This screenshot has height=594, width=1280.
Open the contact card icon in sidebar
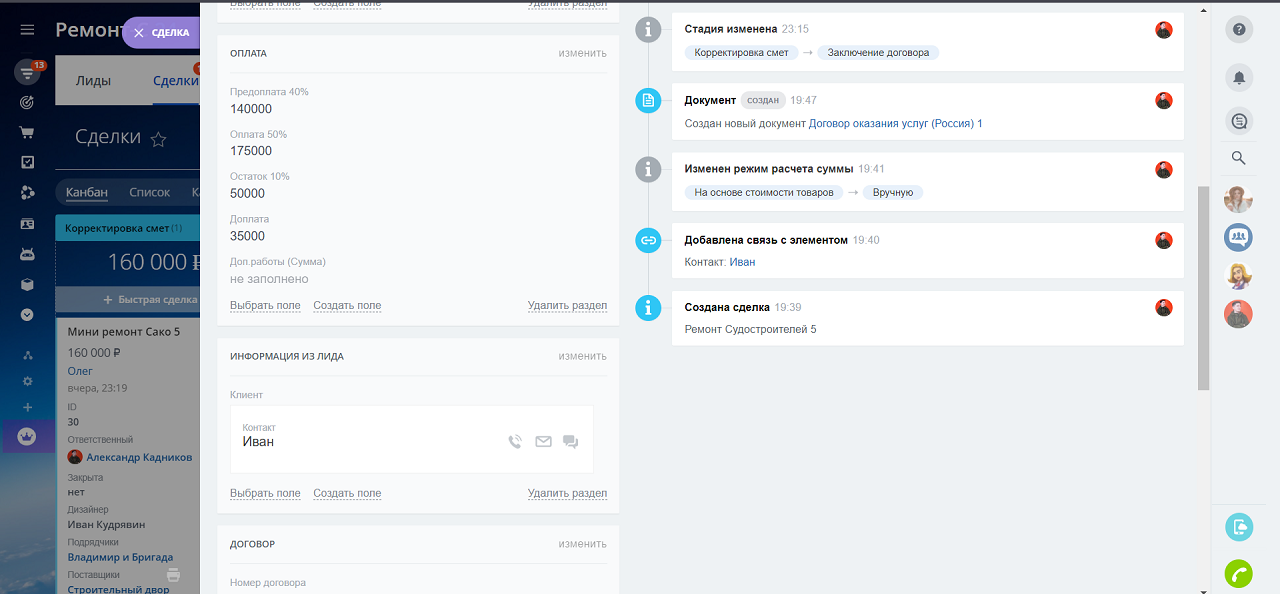[27, 224]
